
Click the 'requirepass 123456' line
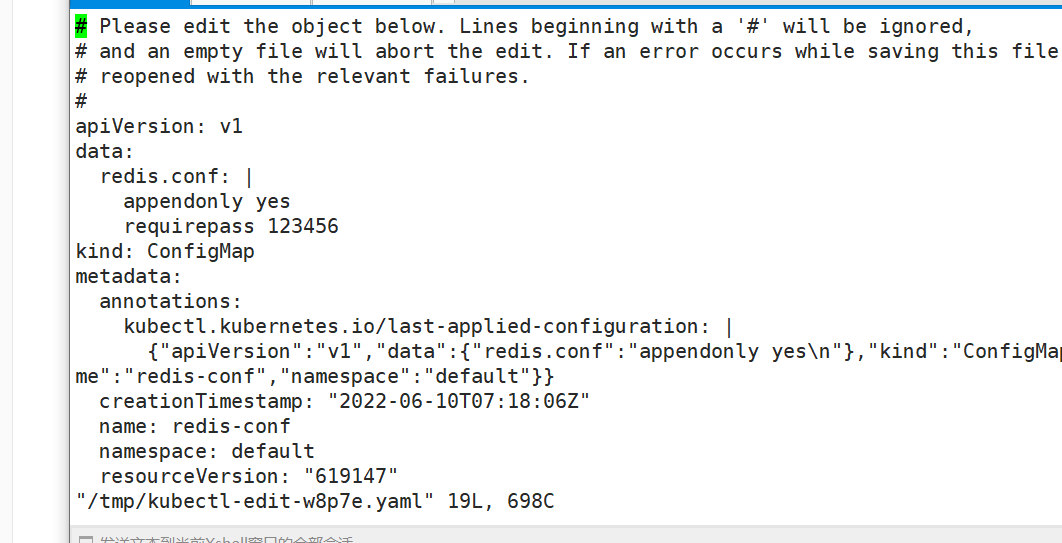[x=230, y=226]
